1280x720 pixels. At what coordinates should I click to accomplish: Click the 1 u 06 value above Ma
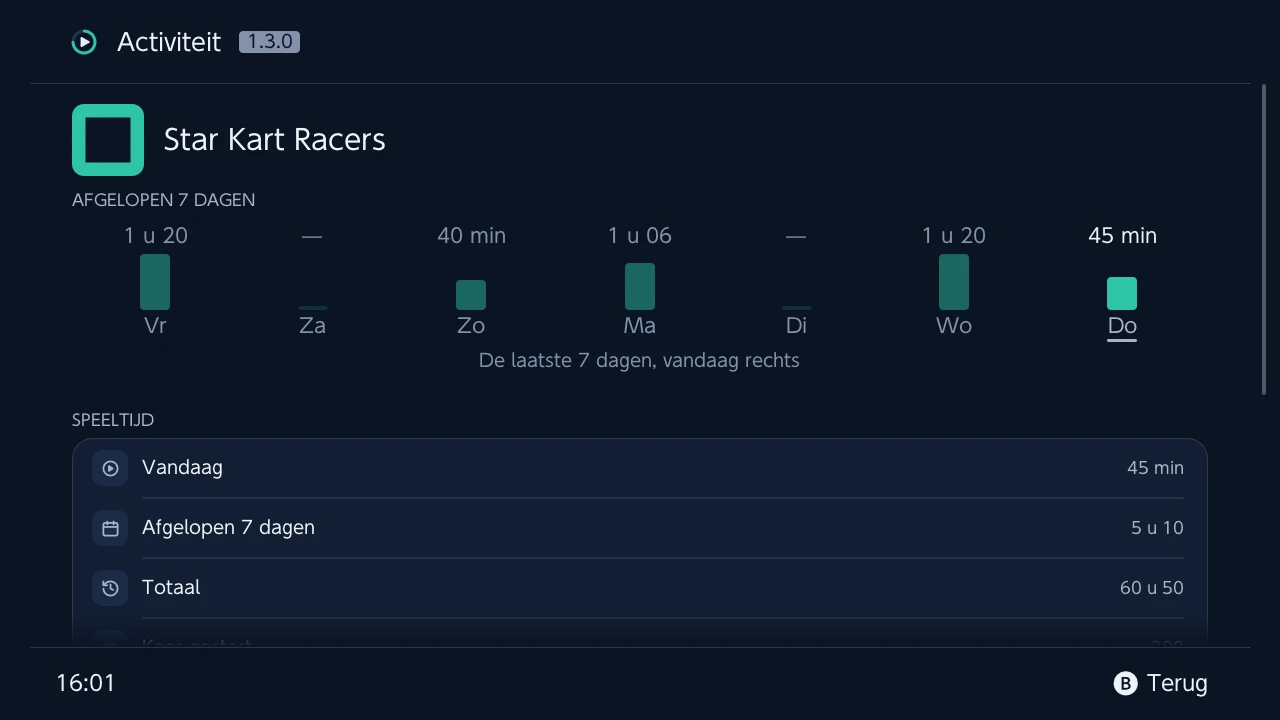click(x=640, y=236)
